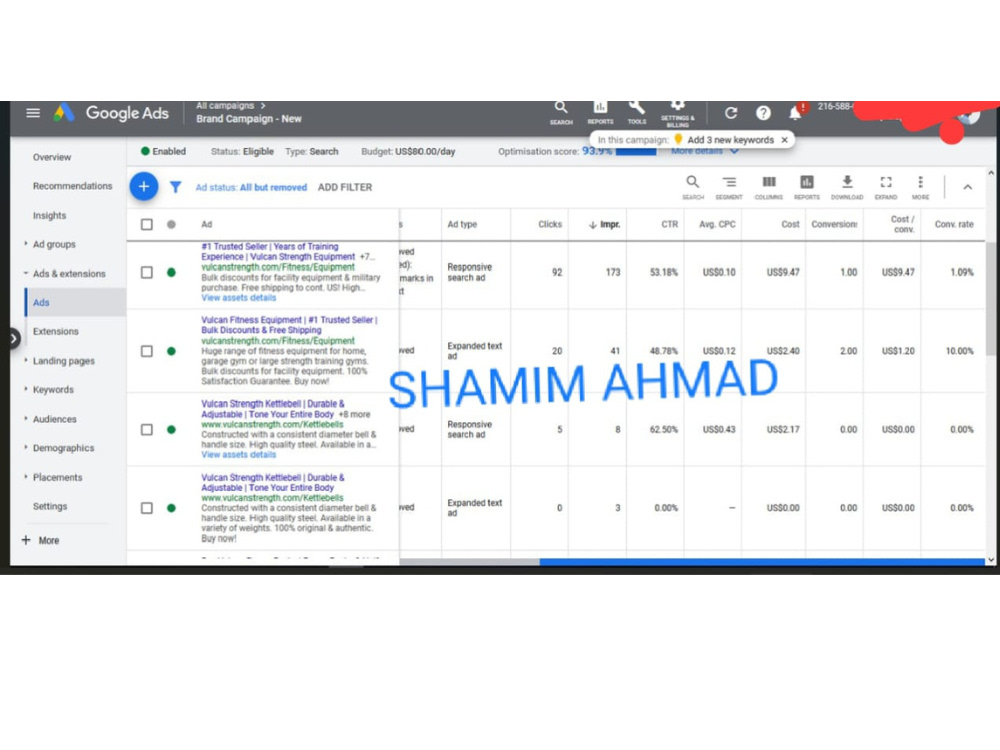
Task: Open the Vulcan Fitness Equipment ad headline
Action: point(289,325)
